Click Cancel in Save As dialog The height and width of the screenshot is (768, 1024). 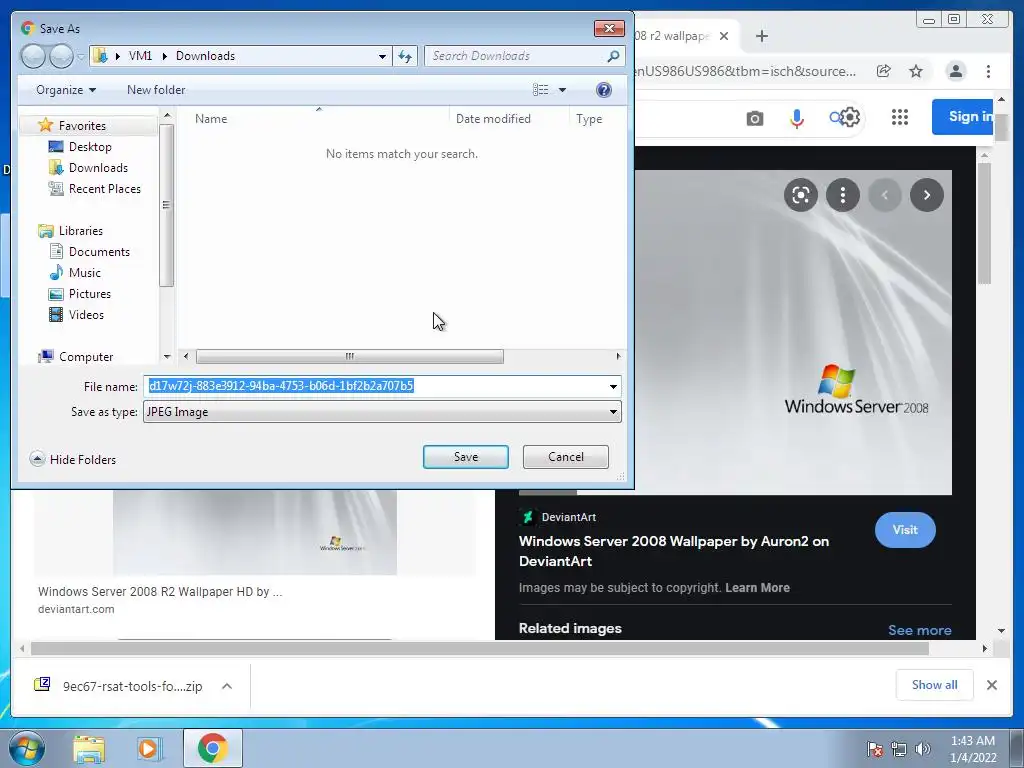pos(566,457)
